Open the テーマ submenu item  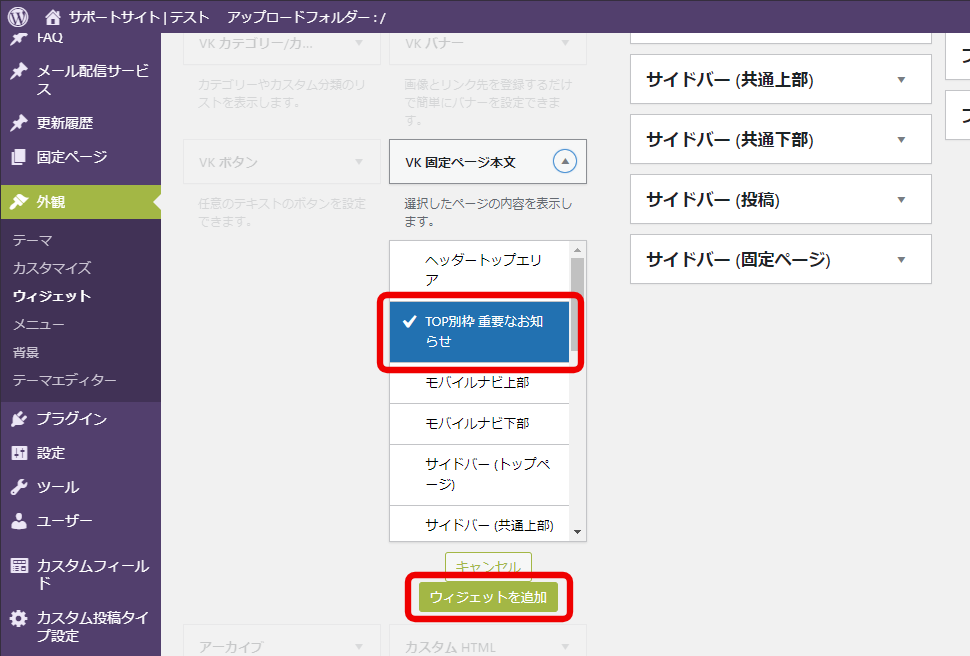pyautogui.click(x=32, y=240)
